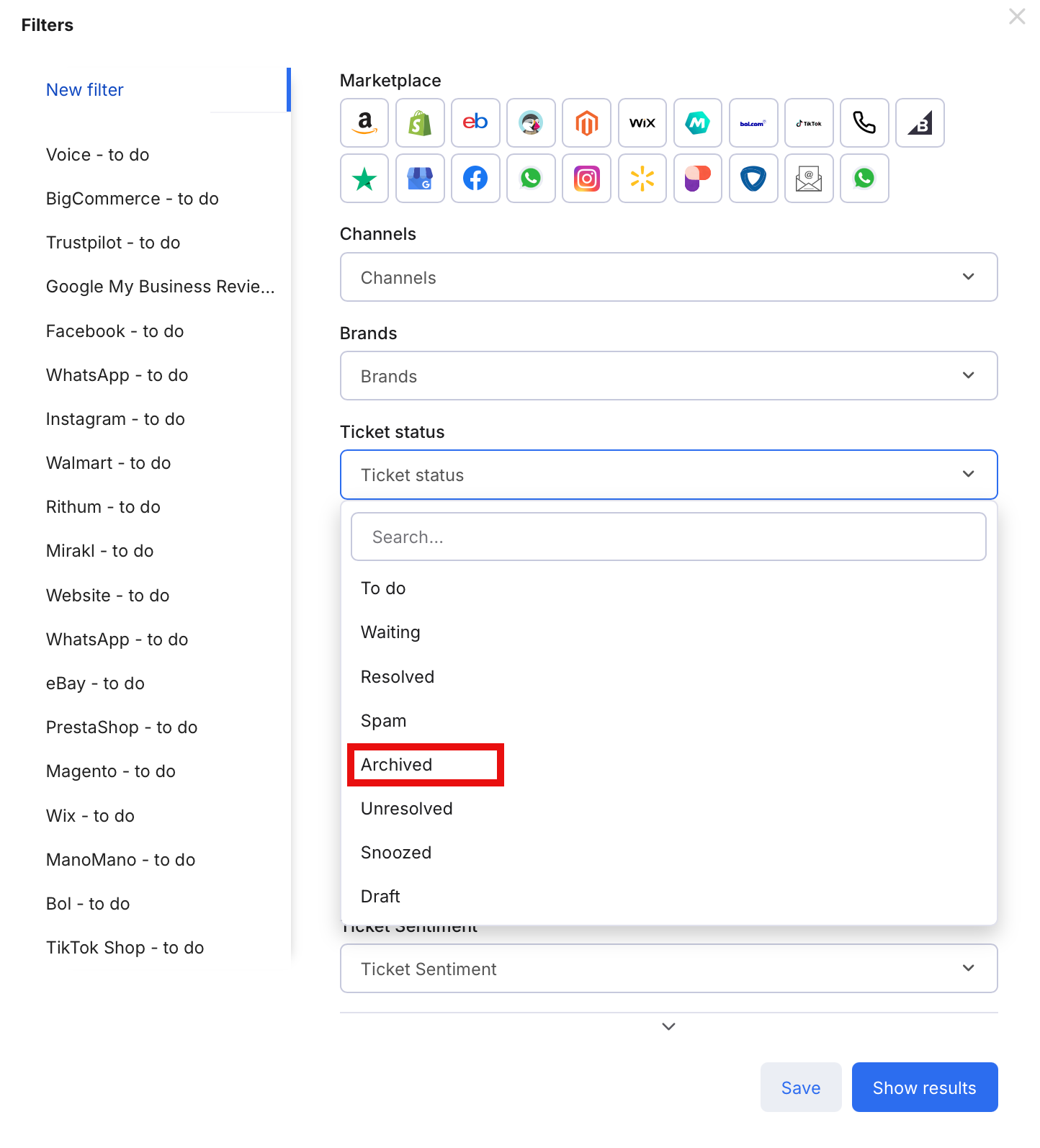Open the New filter tab
Viewport: 1040px width, 1148px height.
[85, 90]
